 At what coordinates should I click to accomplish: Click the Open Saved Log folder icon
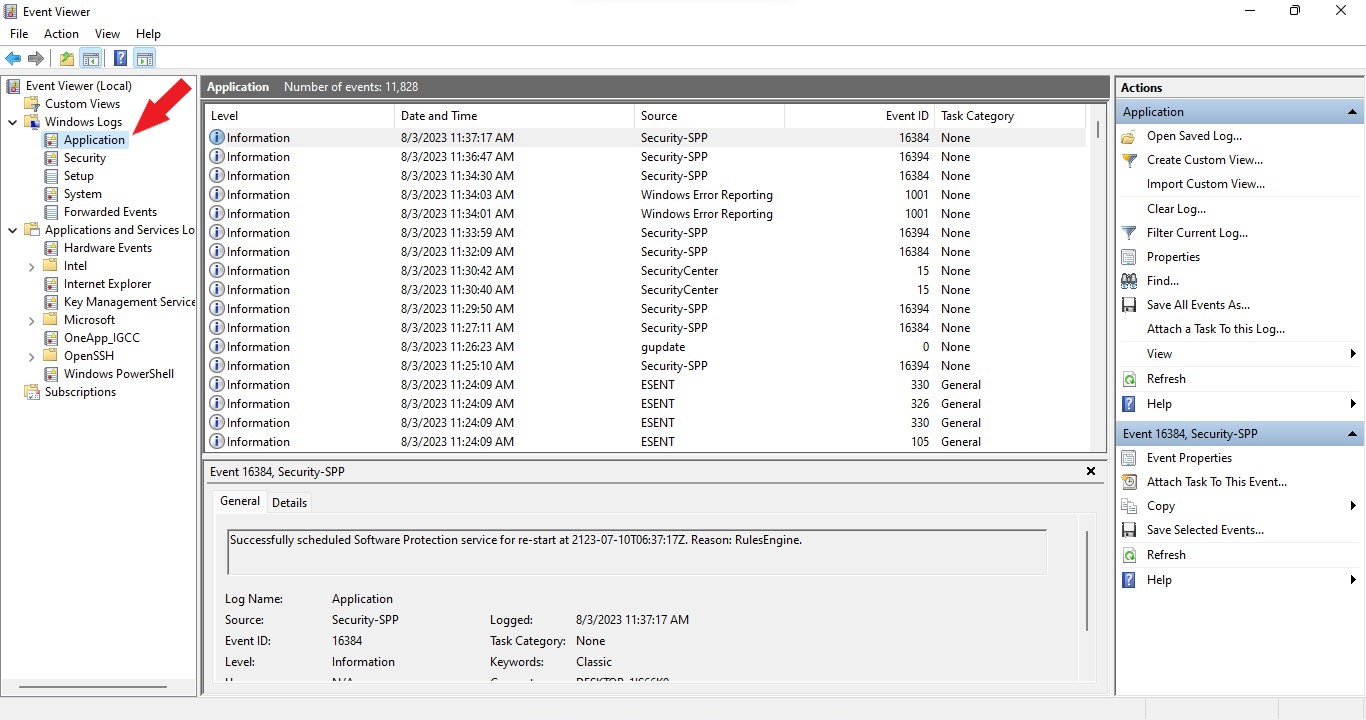pos(1129,136)
